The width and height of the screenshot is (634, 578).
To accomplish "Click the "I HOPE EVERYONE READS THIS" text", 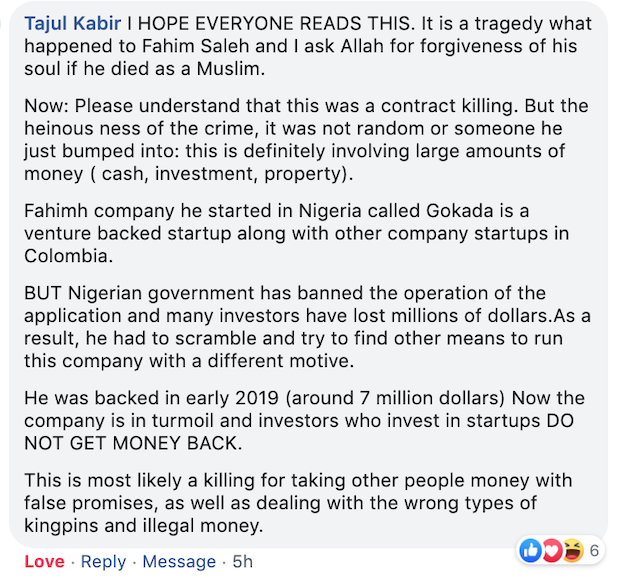I will (x=271, y=23).
